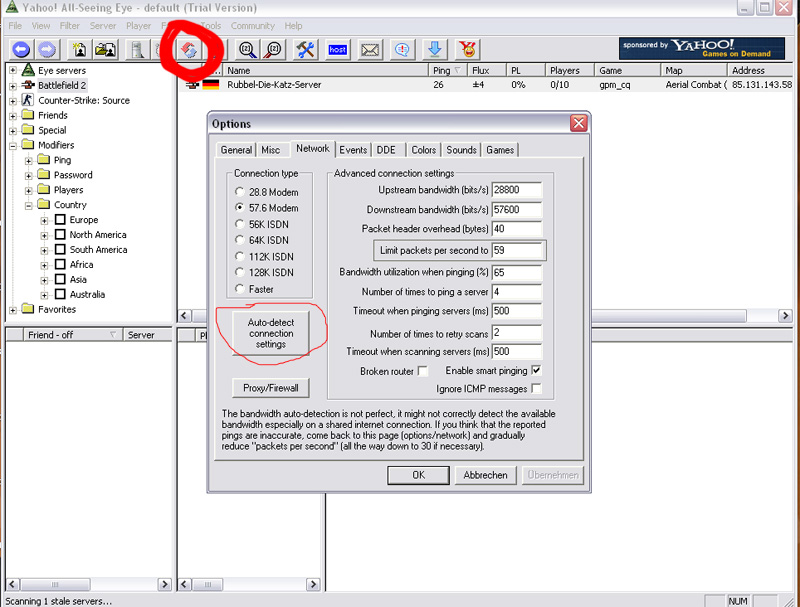Click the Yahoo Messenger smiley toolbar icon
The width and height of the screenshot is (800, 607).
(x=467, y=49)
